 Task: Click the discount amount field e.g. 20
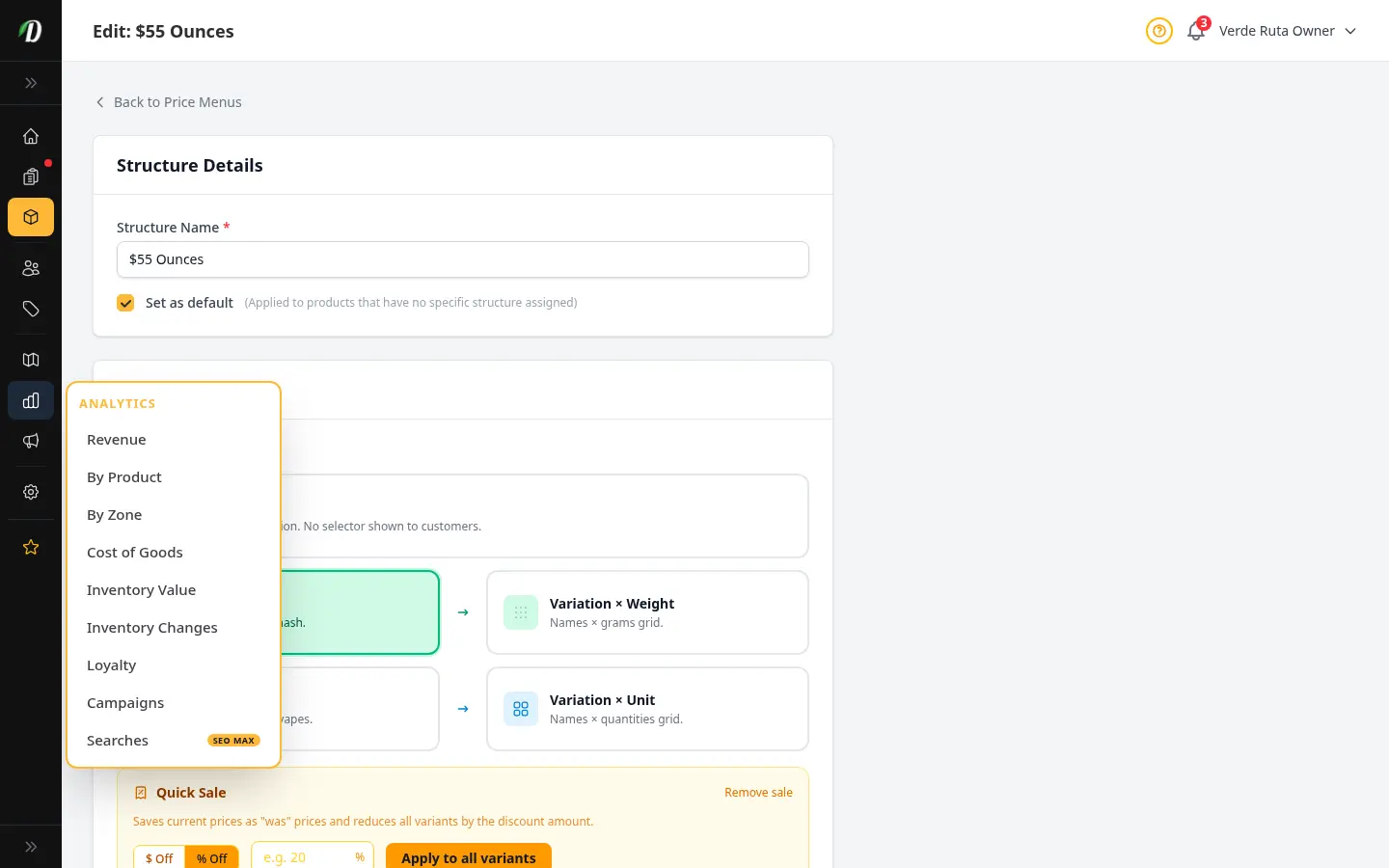tap(312, 857)
